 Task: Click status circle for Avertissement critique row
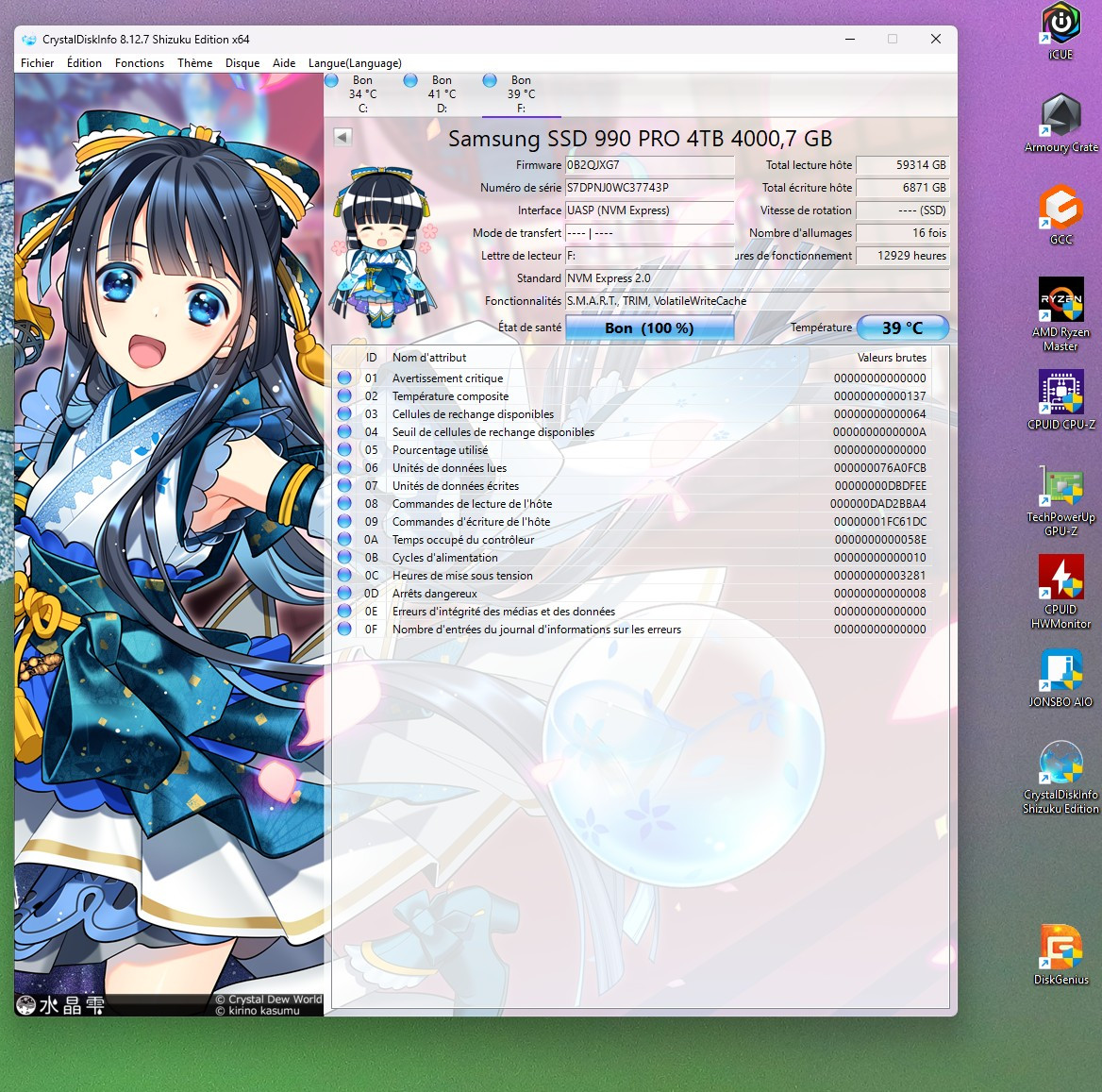344,378
